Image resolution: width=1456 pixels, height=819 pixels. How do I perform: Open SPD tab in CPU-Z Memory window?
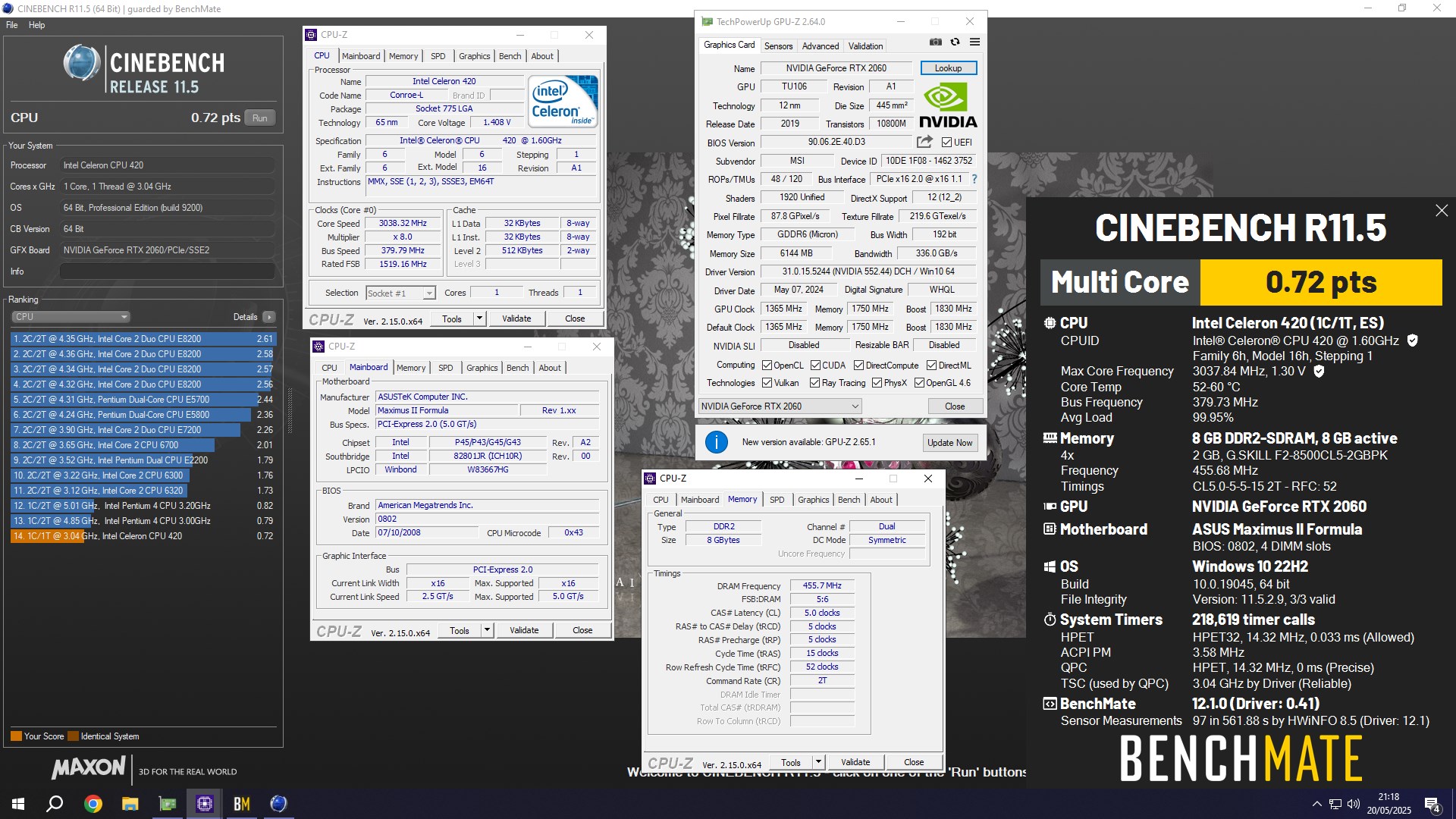point(777,500)
